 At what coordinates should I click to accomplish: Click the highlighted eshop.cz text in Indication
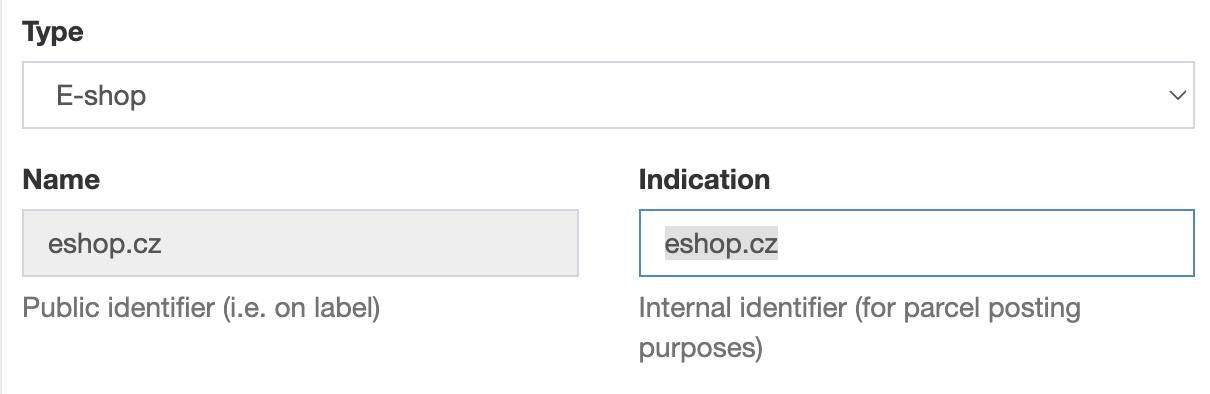pyautogui.click(x=721, y=243)
